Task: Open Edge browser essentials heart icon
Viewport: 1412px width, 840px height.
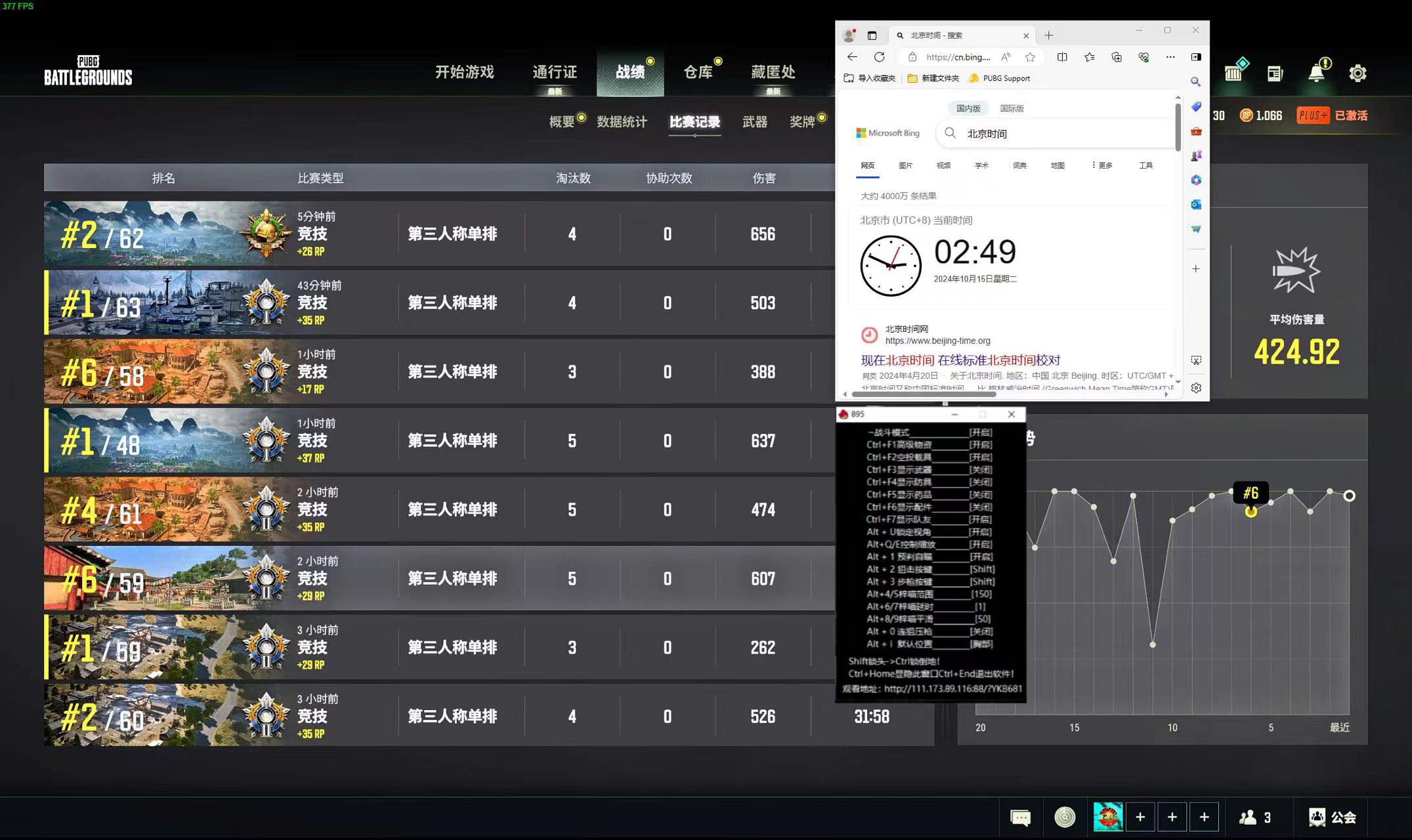Action: pos(1144,57)
